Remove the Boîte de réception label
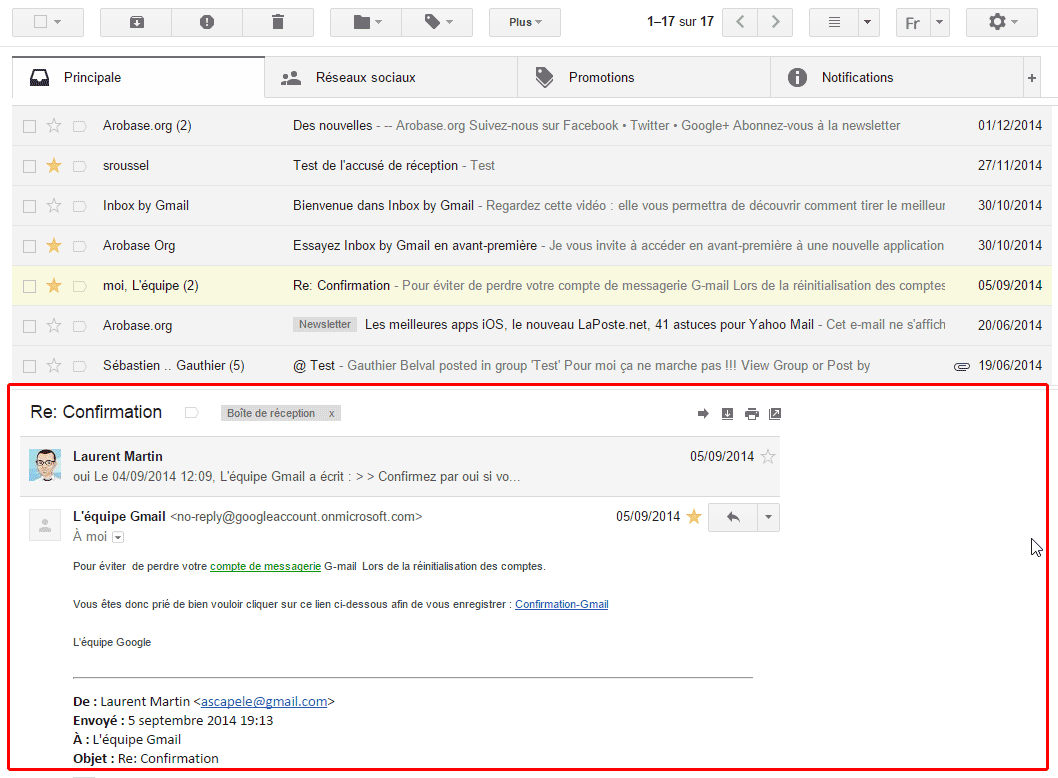 [x=331, y=414]
